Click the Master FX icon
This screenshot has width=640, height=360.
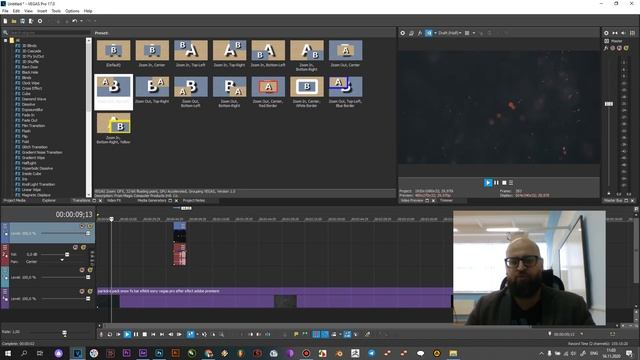click(606, 48)
